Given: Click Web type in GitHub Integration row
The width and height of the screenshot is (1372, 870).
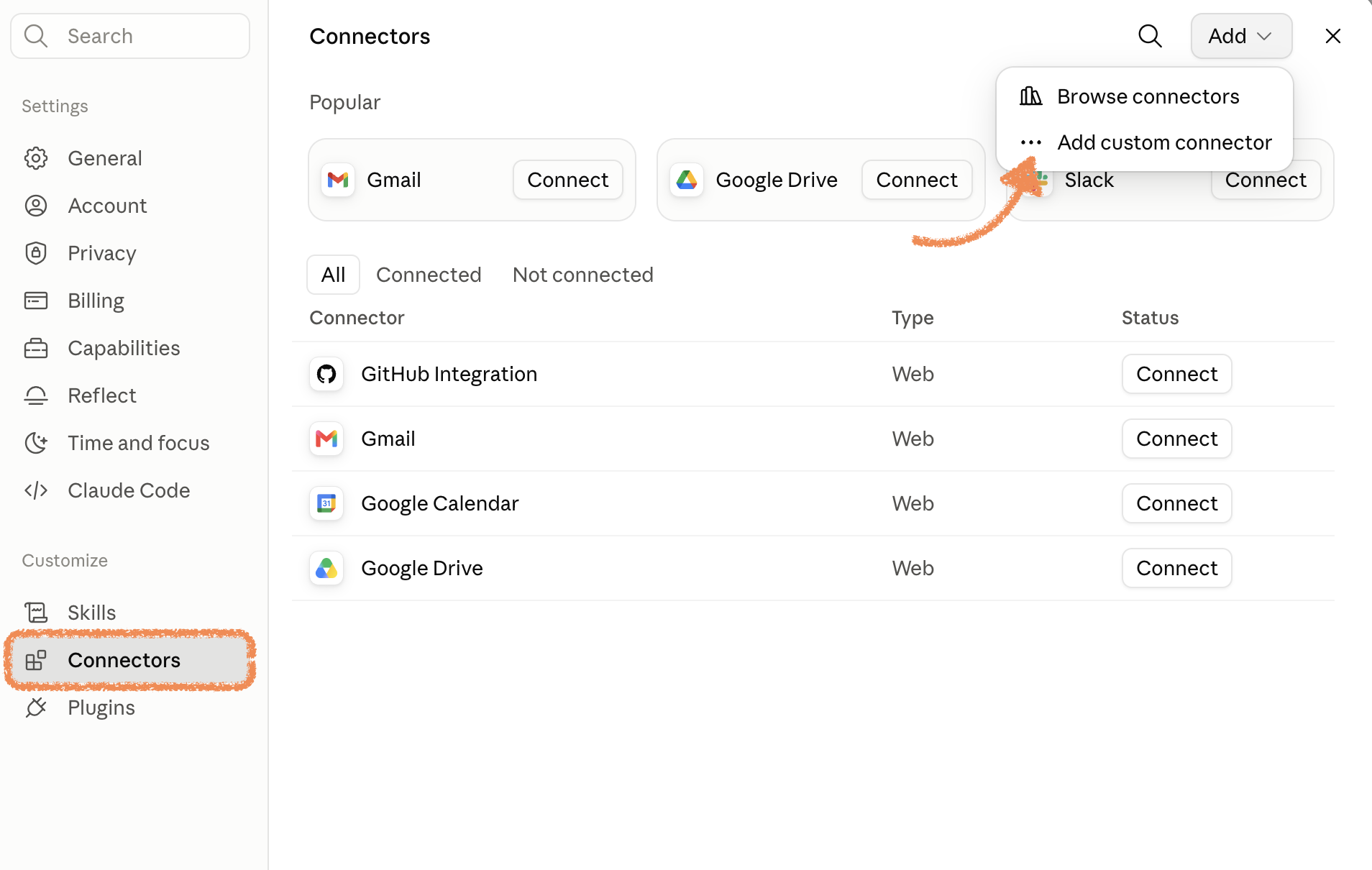Looking at the screenshot, I should (x=913, y=374).
